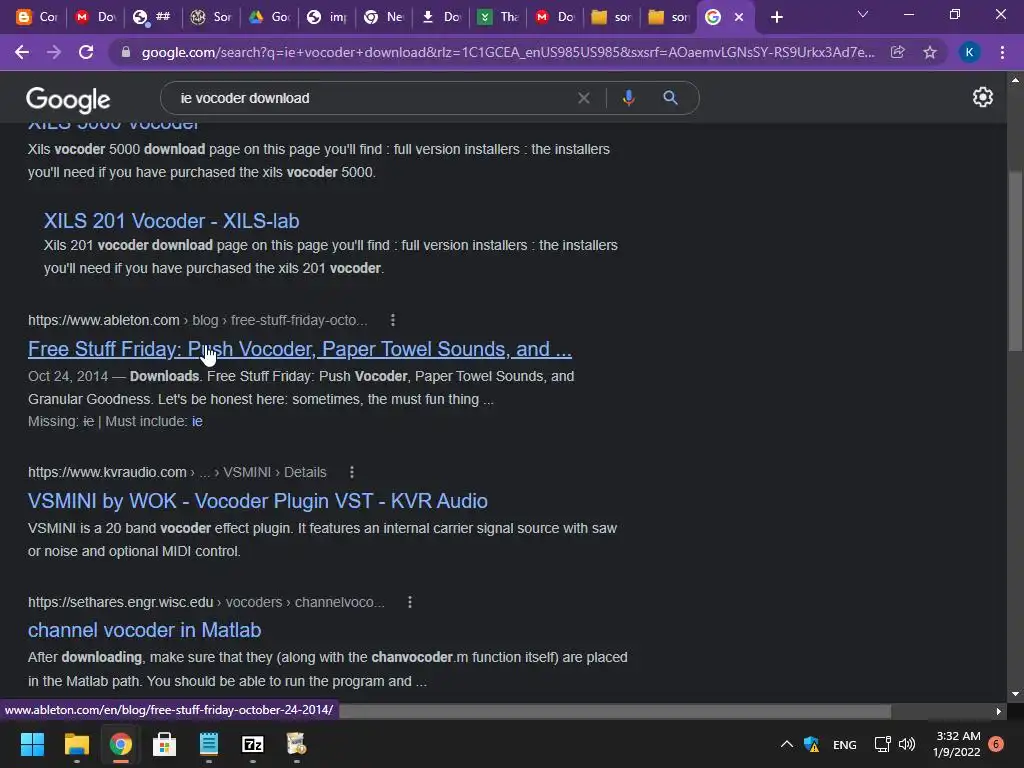Open the tab search dropdown
This screenshot has width=1024, height=768.
coord(863,14)
